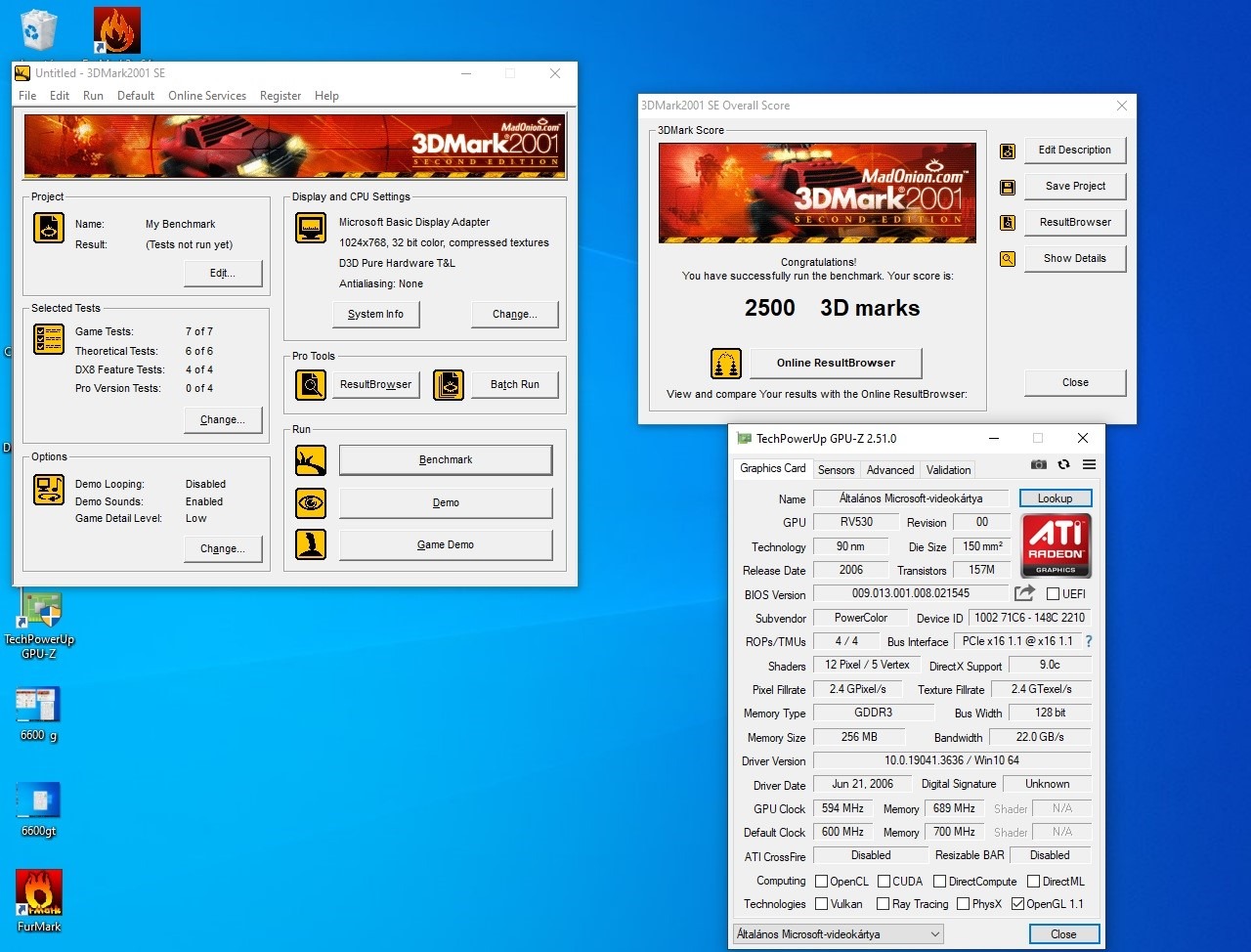Click the Save Project floppy icon

coord(1008,187)
